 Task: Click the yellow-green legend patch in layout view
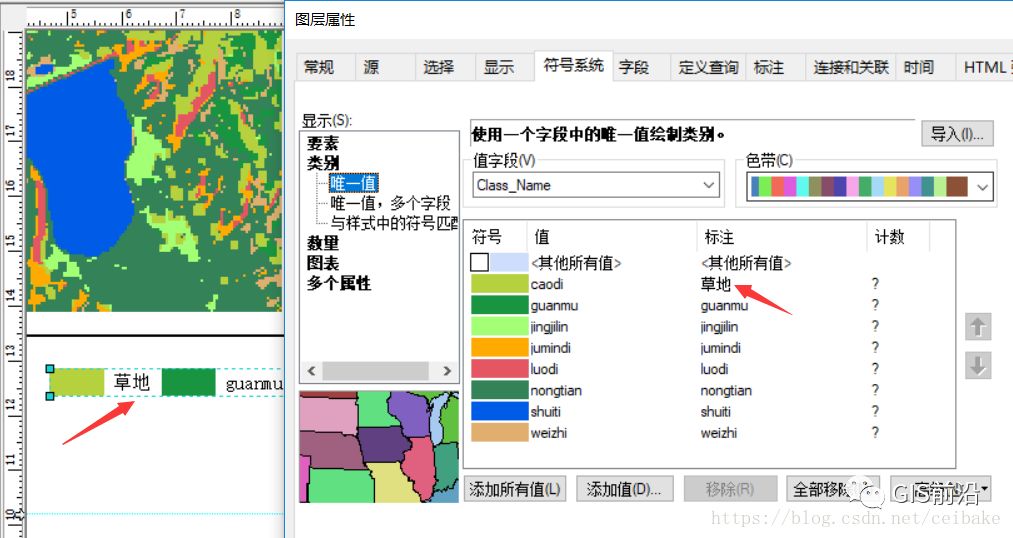tap(77, 382)
